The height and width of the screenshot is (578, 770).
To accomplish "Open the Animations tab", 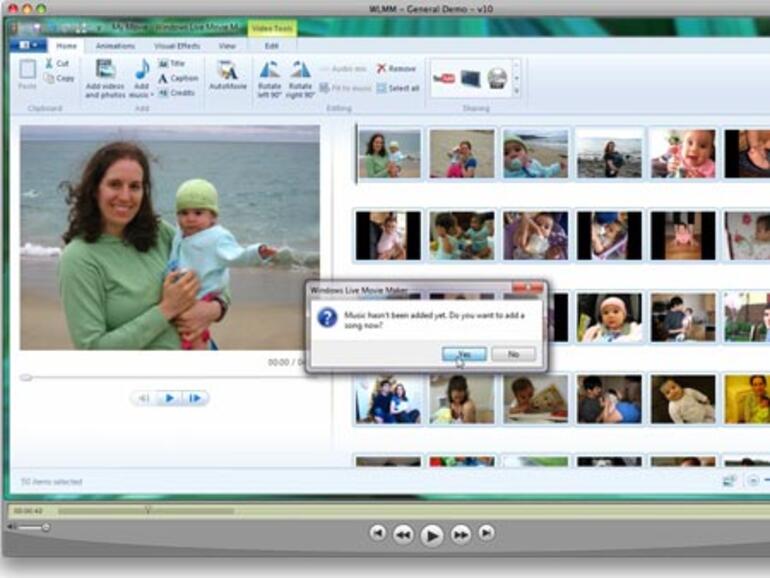I will point(115,46).
